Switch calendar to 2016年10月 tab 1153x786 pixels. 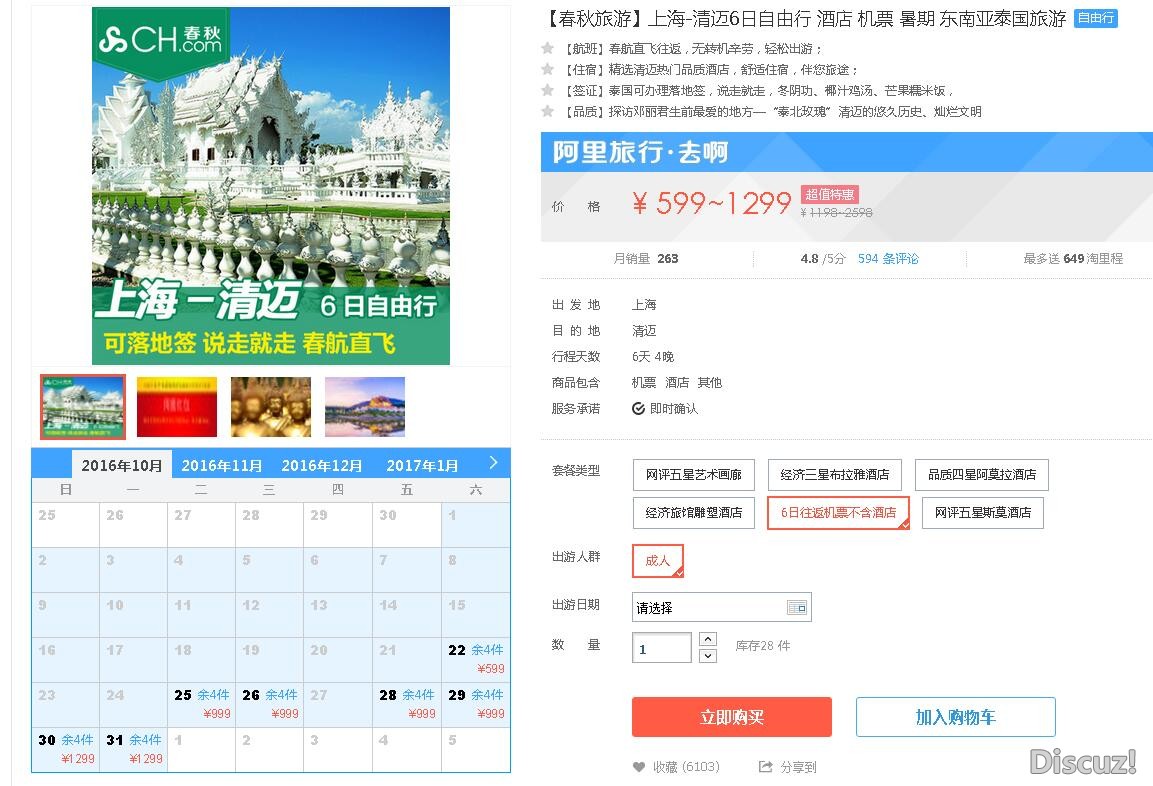[x=122, y=465]
